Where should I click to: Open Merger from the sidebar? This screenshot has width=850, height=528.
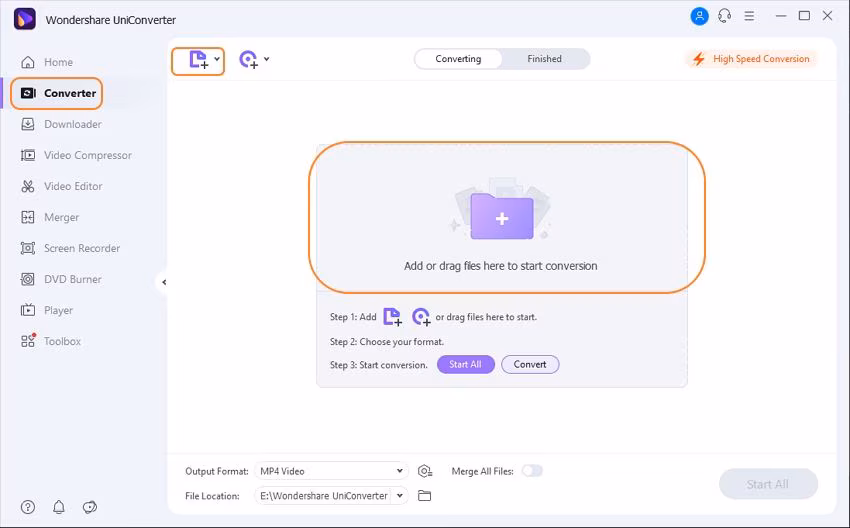click(50, 217)
